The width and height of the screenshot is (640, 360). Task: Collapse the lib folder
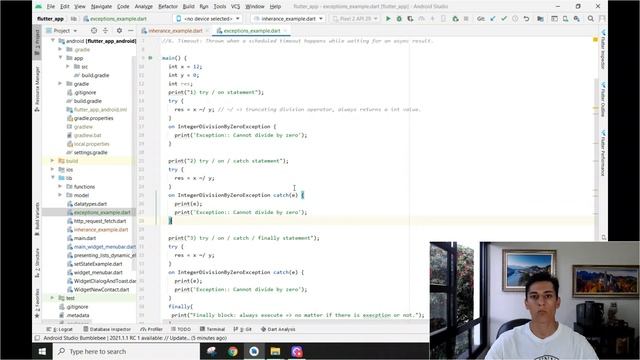coord(53,178)
